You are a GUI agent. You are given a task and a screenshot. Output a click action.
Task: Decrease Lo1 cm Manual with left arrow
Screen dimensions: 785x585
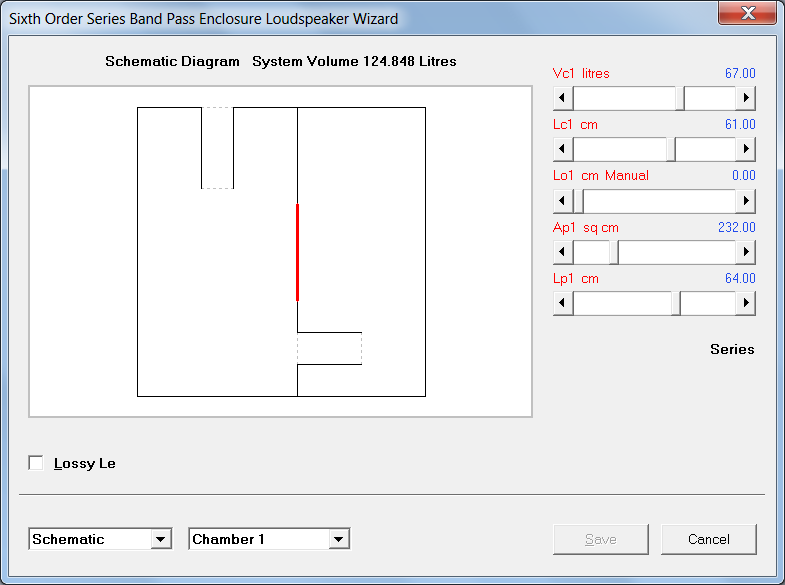(x=563, y=201)
